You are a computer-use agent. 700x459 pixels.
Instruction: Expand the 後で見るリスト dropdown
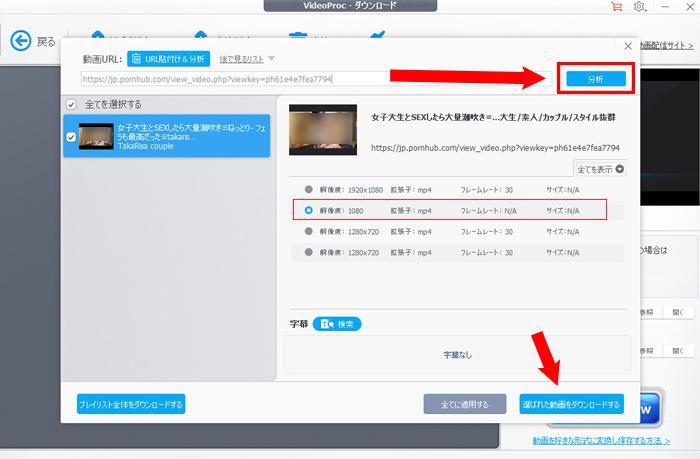coord(247,59)
